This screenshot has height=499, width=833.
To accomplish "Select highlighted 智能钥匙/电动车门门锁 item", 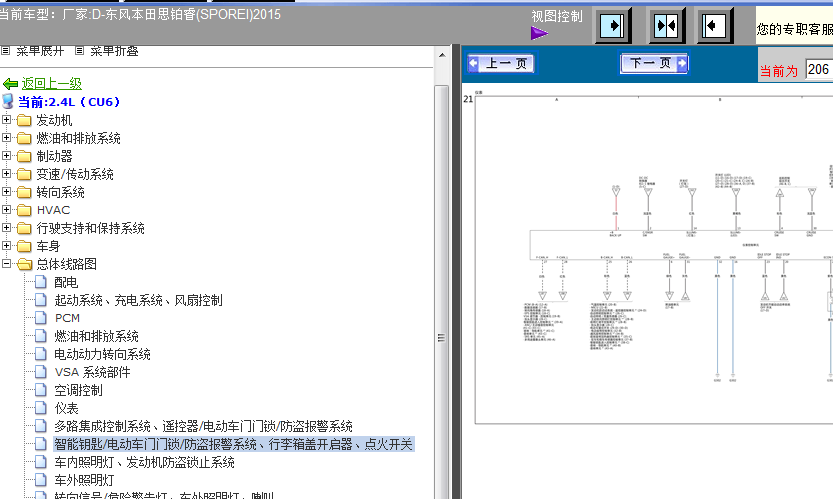I will coord(233,444).
